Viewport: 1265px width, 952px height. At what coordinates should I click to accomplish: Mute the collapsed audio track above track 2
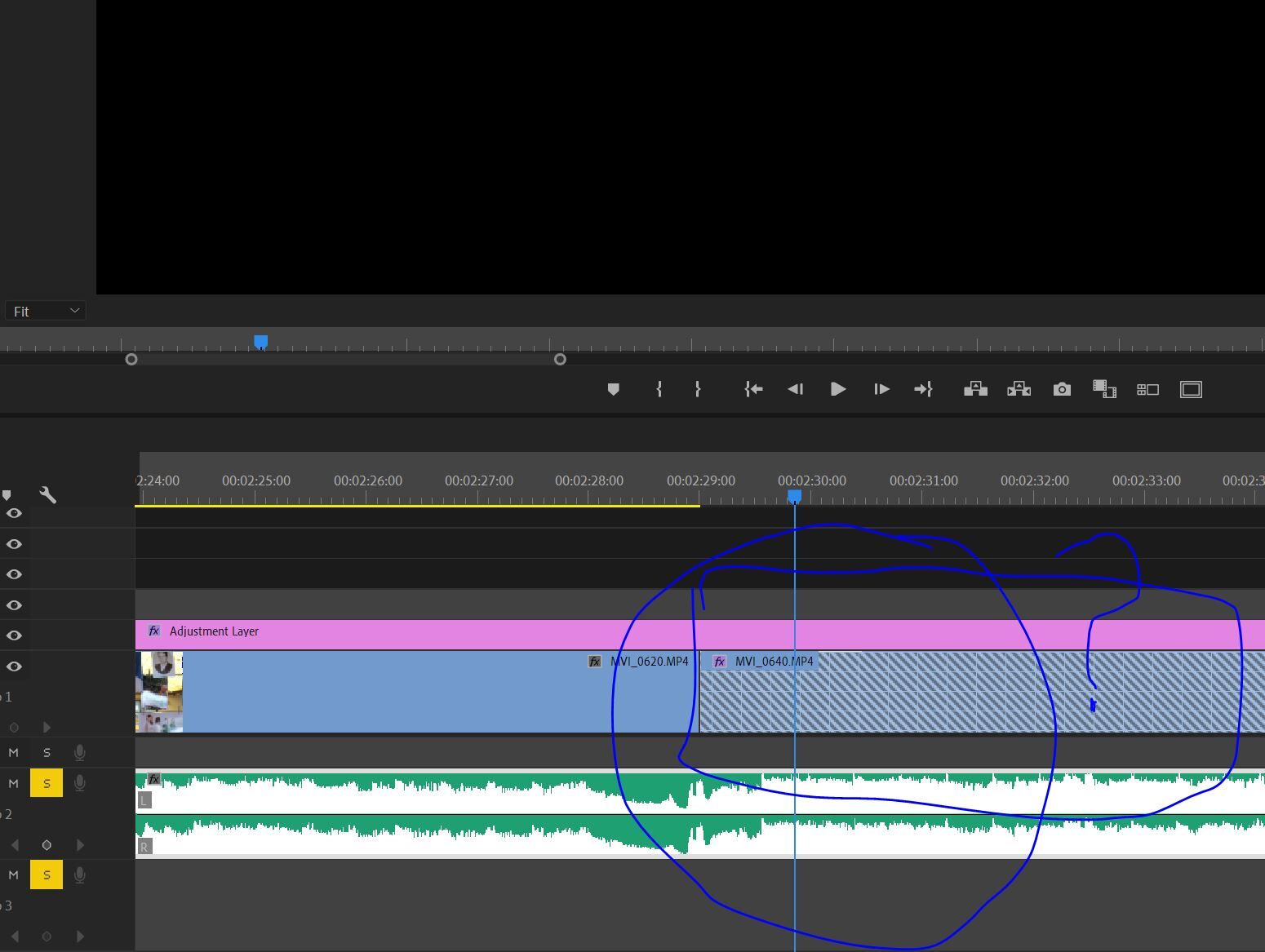(13, 752)
